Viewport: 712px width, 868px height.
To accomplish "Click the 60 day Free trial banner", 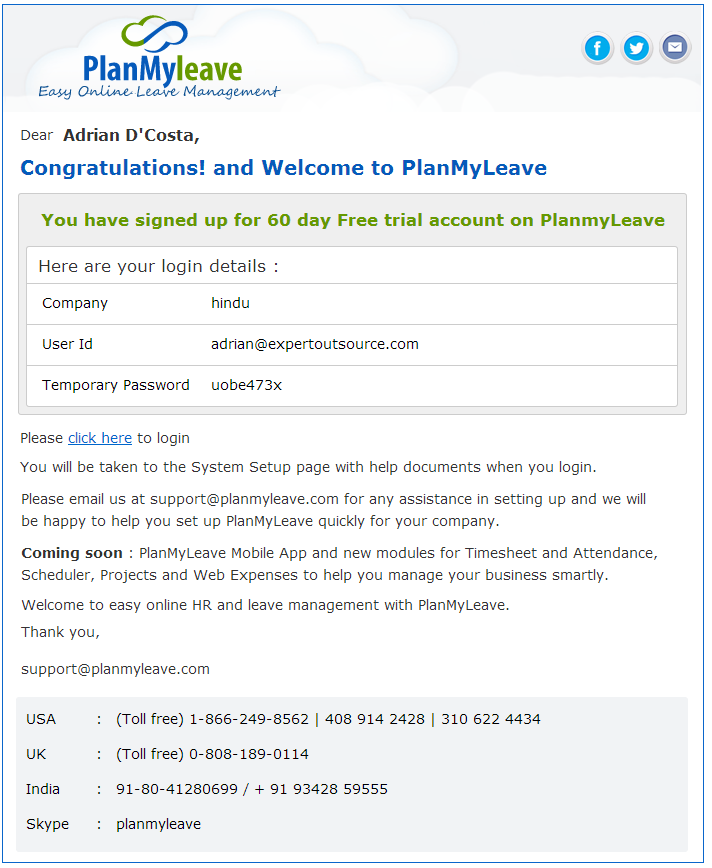I will tap(353, 220).
